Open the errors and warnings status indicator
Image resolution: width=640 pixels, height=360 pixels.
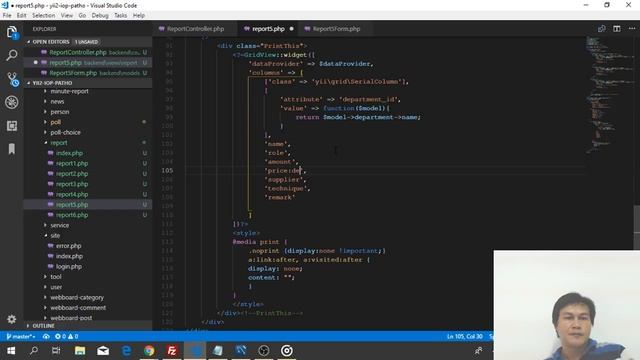pos(66,336)
